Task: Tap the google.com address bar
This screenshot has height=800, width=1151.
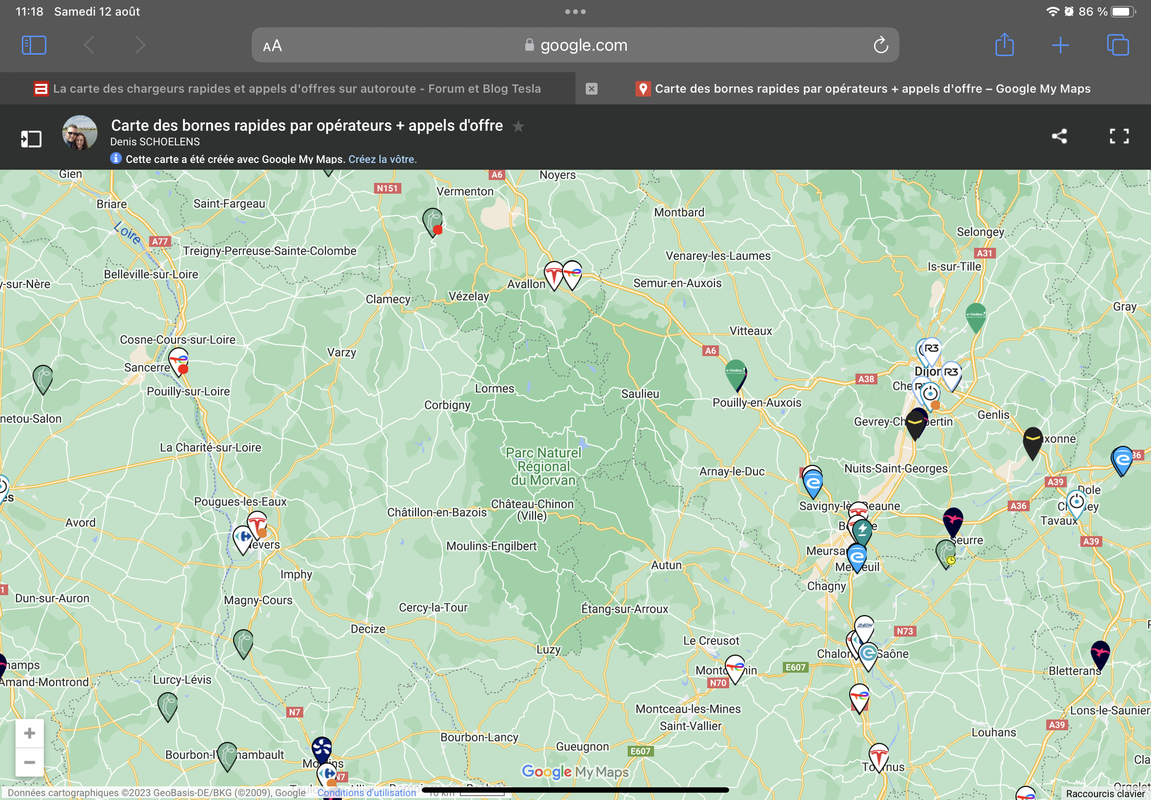Action: point(576,46)
